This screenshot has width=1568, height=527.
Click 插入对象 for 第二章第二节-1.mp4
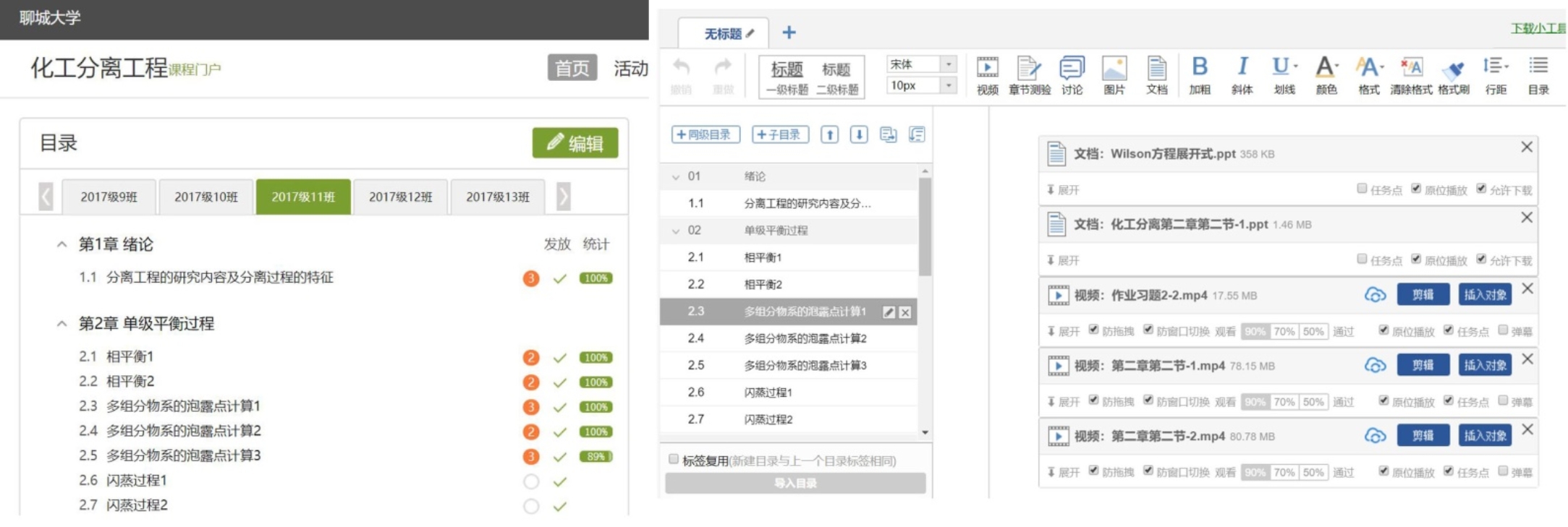point(1484,365)
